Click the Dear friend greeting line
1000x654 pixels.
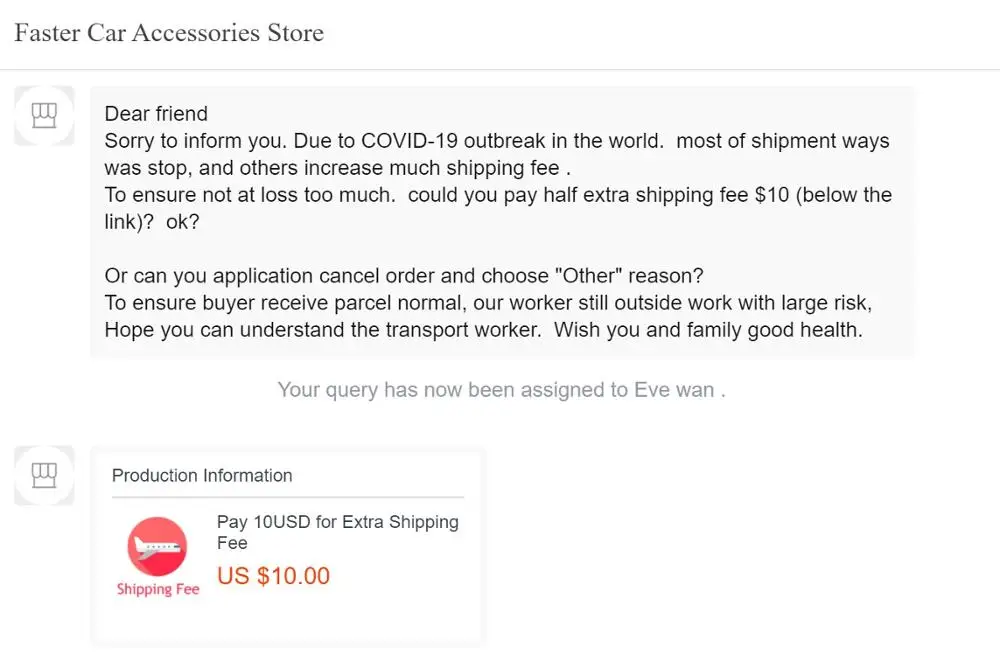coord(156,114)
